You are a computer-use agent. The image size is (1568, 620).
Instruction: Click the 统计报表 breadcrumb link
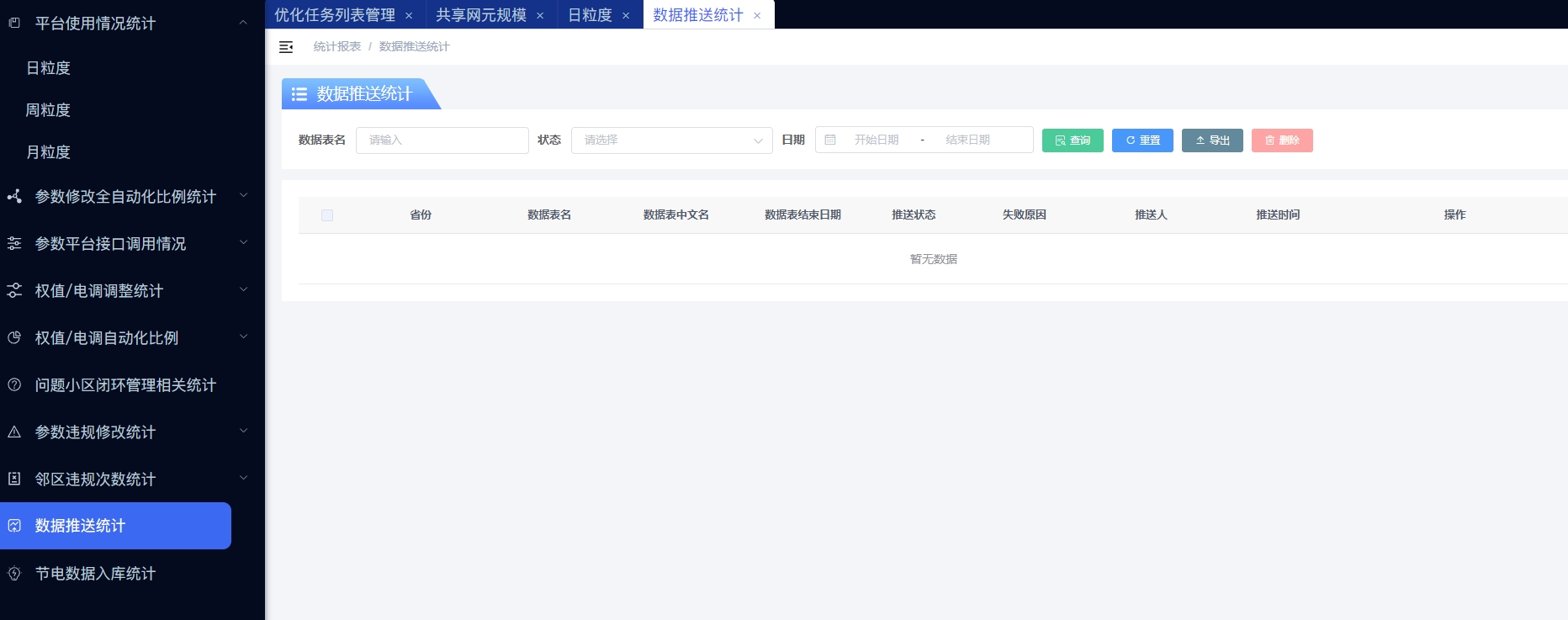pos(337,47)
